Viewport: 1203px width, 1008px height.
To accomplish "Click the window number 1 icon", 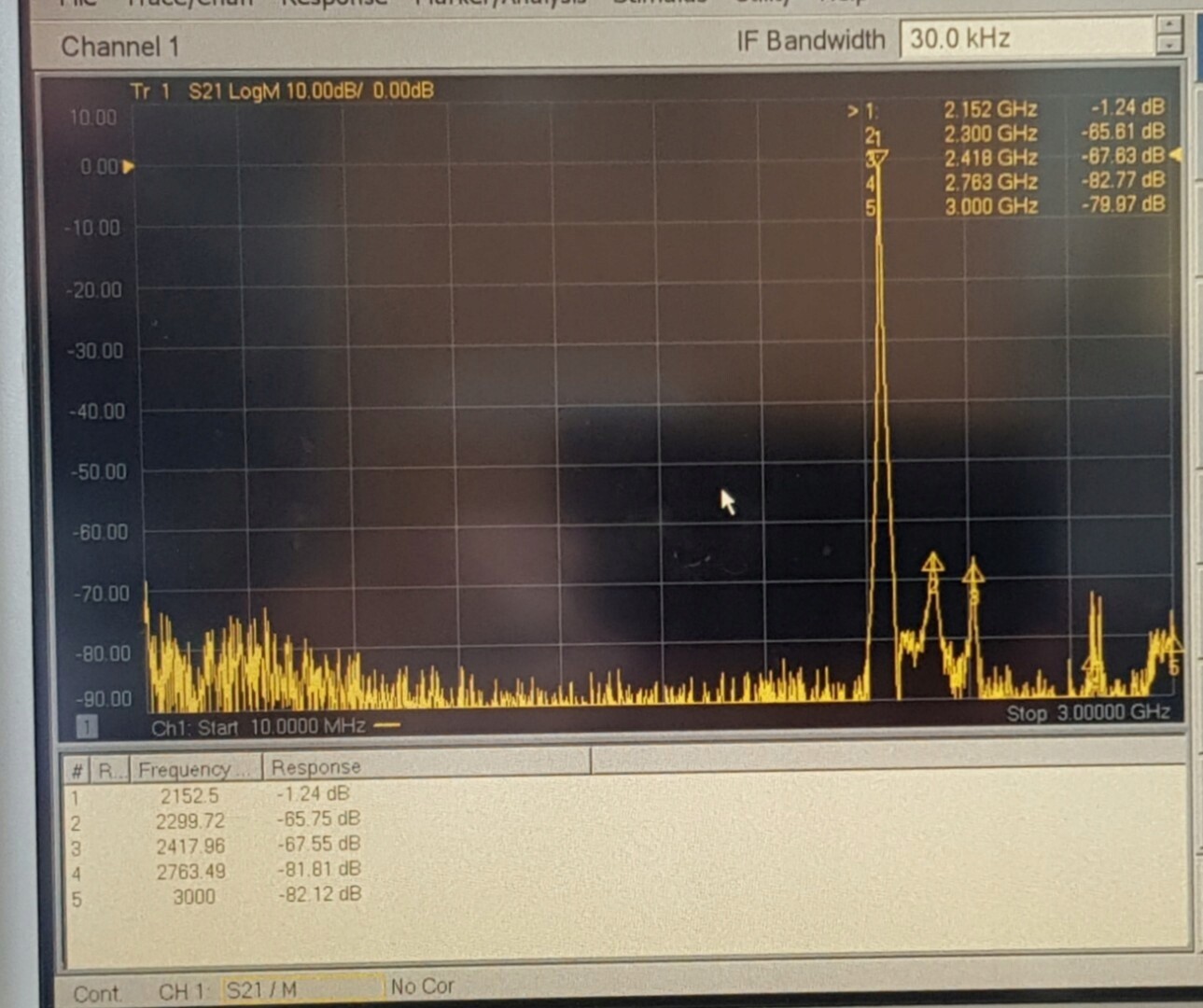I will 86,726.
